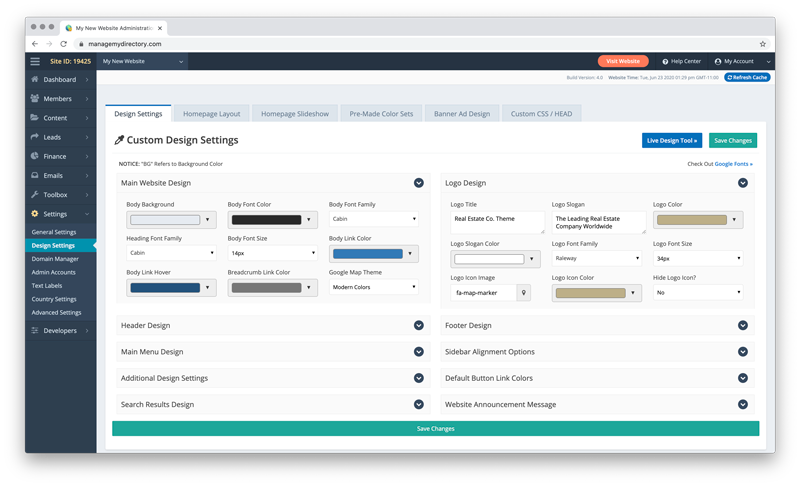Open Admin Accounts in sidebar
Screen dimensions: 800x486
54,272
